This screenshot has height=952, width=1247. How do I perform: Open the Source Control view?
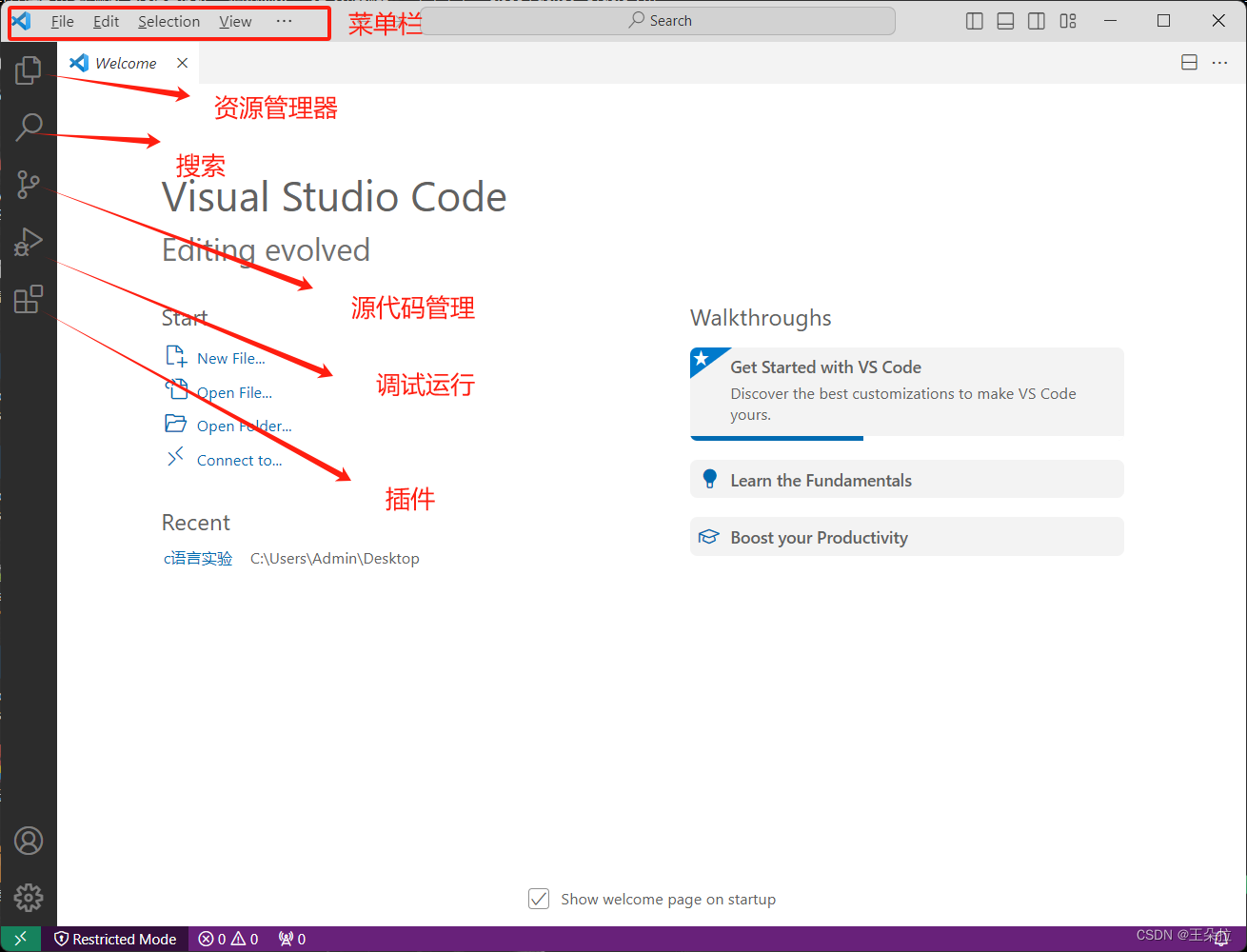[x=29, y=184]
